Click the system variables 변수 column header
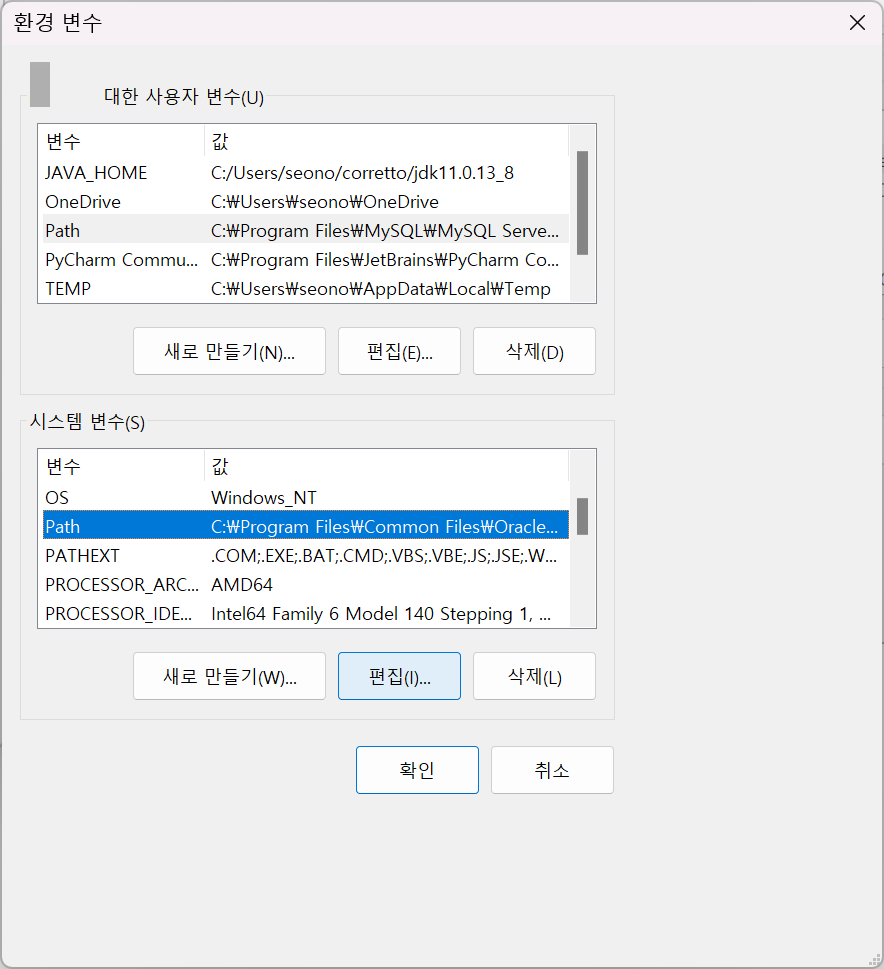 click(123, 467)
